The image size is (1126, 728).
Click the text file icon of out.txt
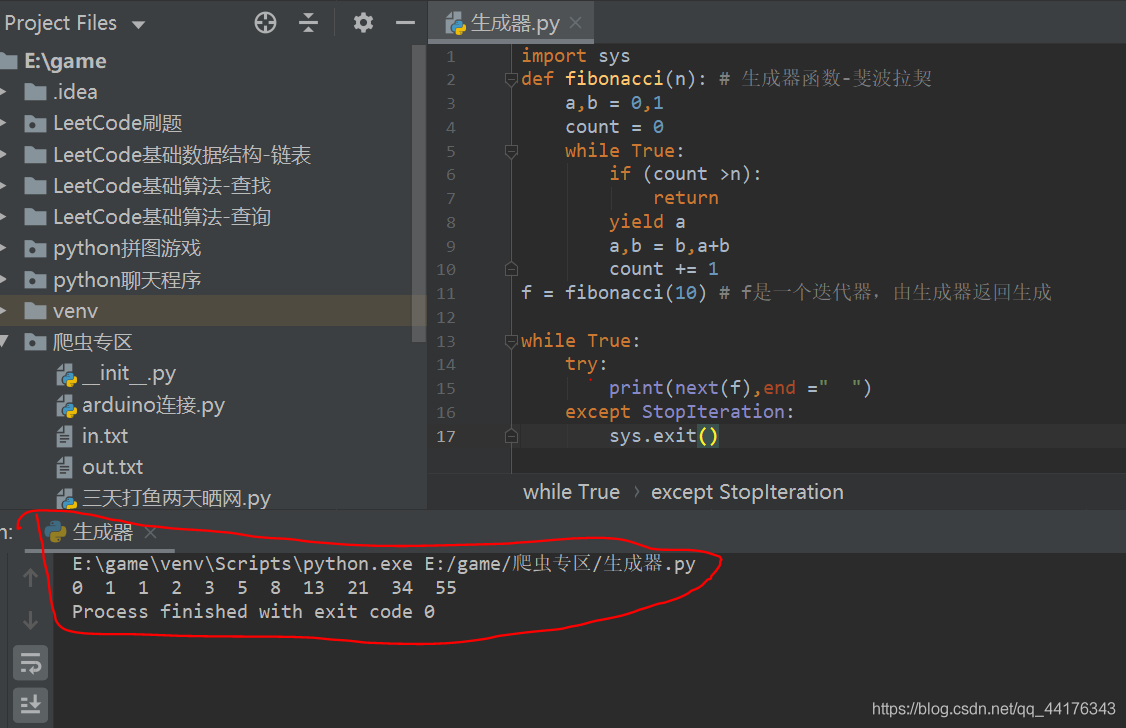[x=65, y=468]
